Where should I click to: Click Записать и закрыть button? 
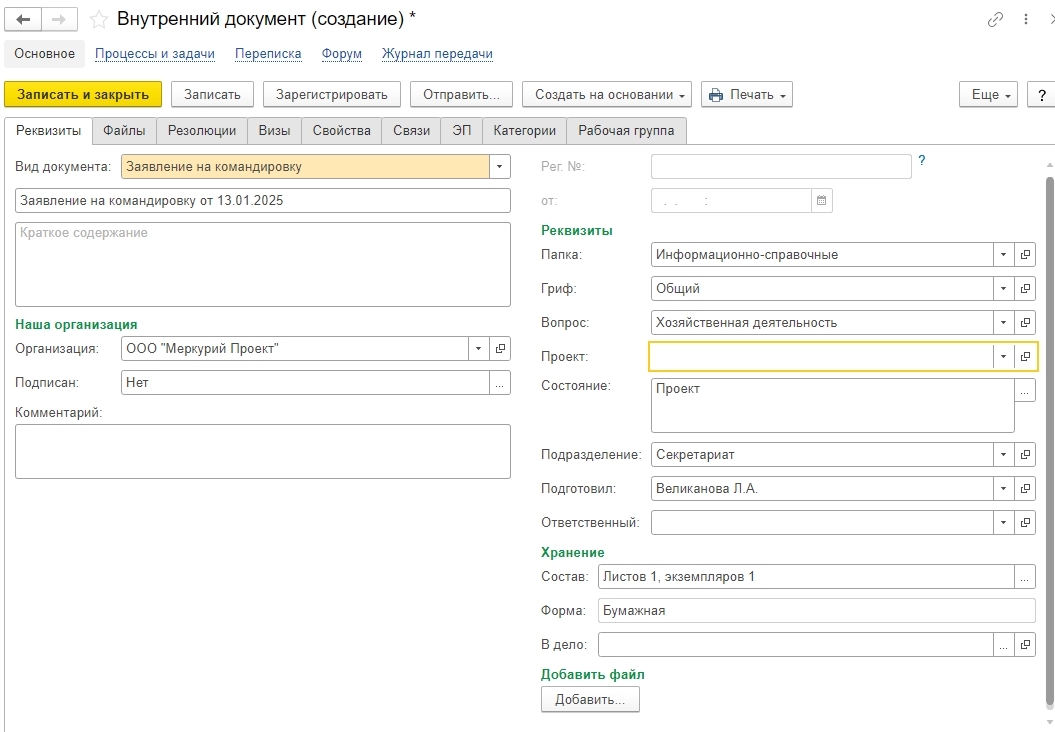tap(83, 94)
